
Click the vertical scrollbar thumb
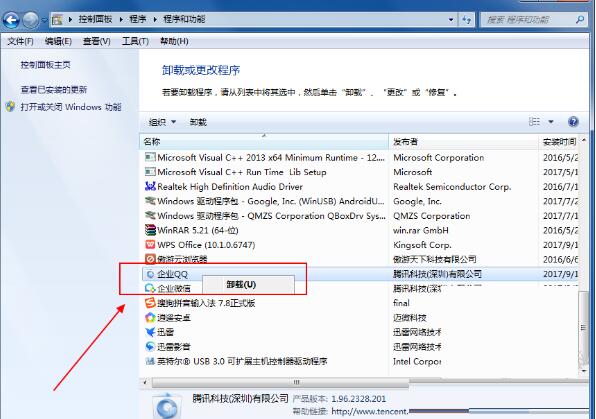point(583,327)
